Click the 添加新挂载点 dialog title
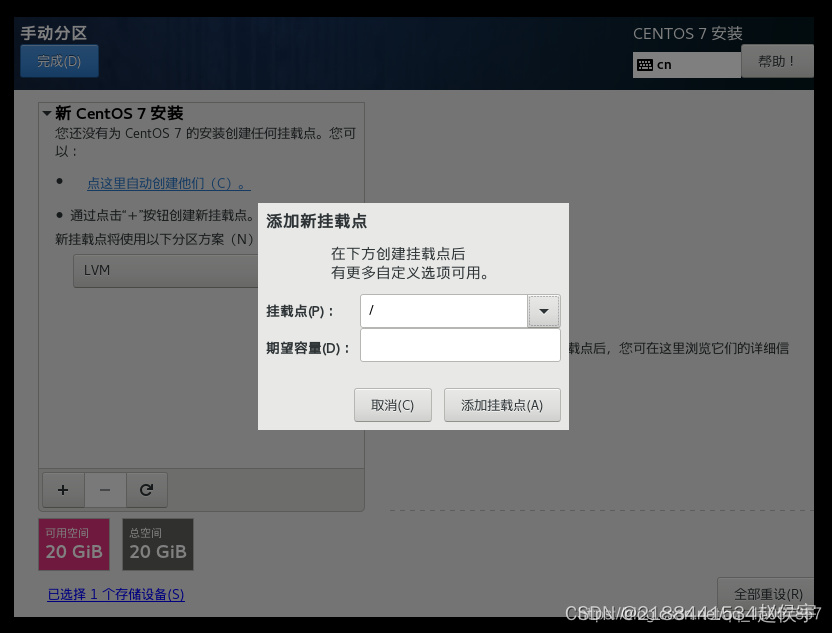The height and width of the screenshot is (633, 832). 317,221
